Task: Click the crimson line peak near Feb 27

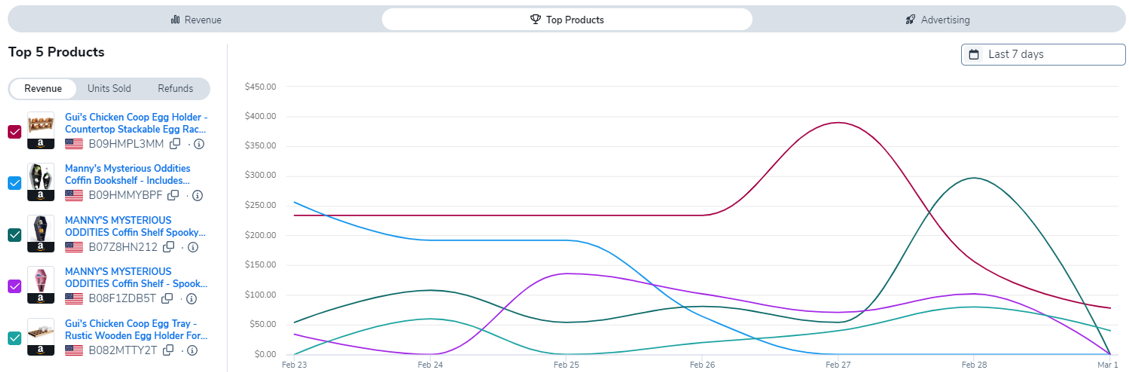Action: (x=837, y=122)
